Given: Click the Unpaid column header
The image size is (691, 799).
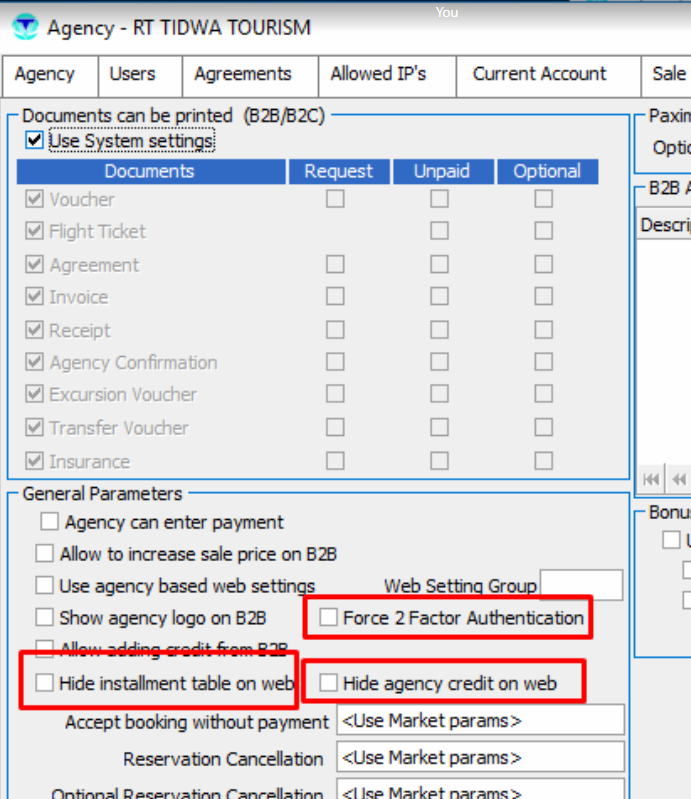Looking at the screenshot, I should (441, 171).
